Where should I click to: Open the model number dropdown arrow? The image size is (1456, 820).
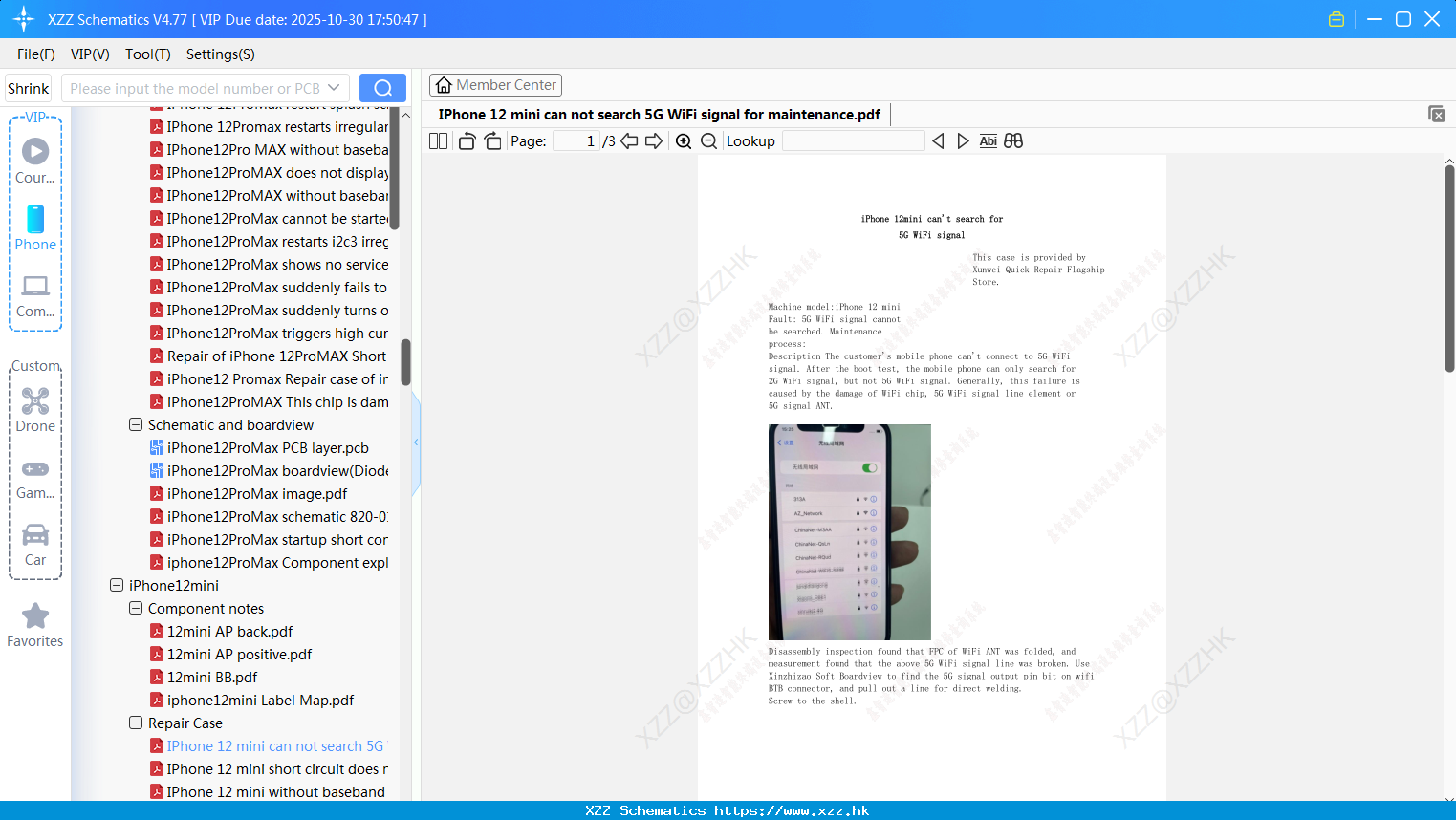[x=334, y=88]
